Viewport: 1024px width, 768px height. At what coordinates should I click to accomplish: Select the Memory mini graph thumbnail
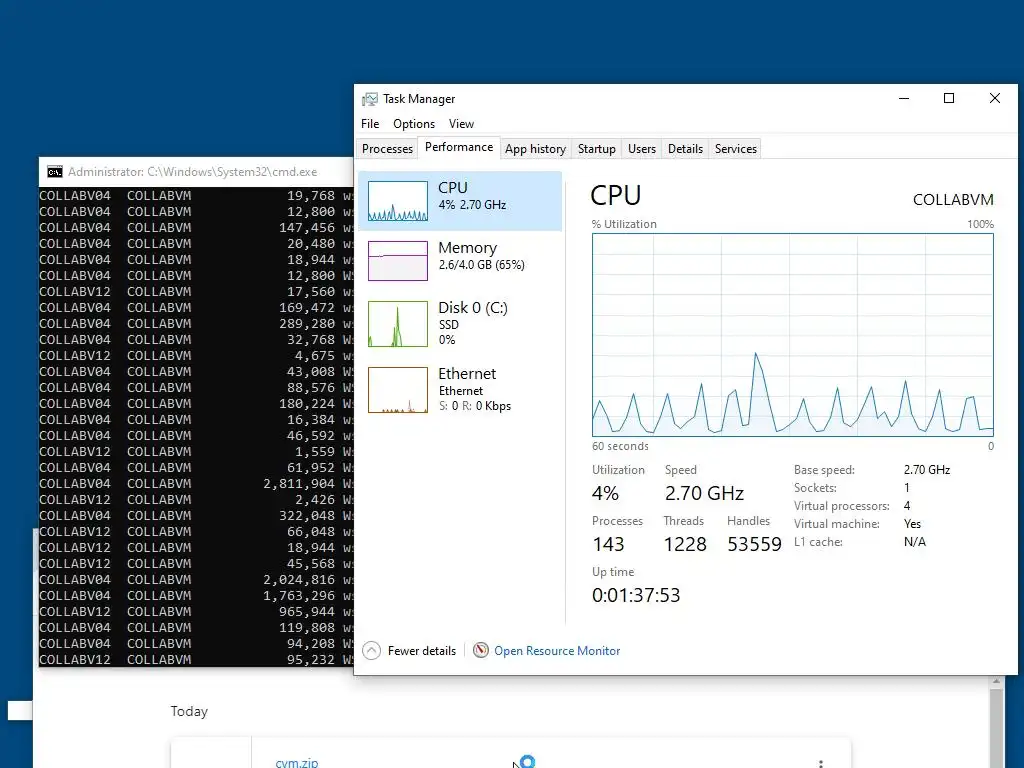pos(398,261)
